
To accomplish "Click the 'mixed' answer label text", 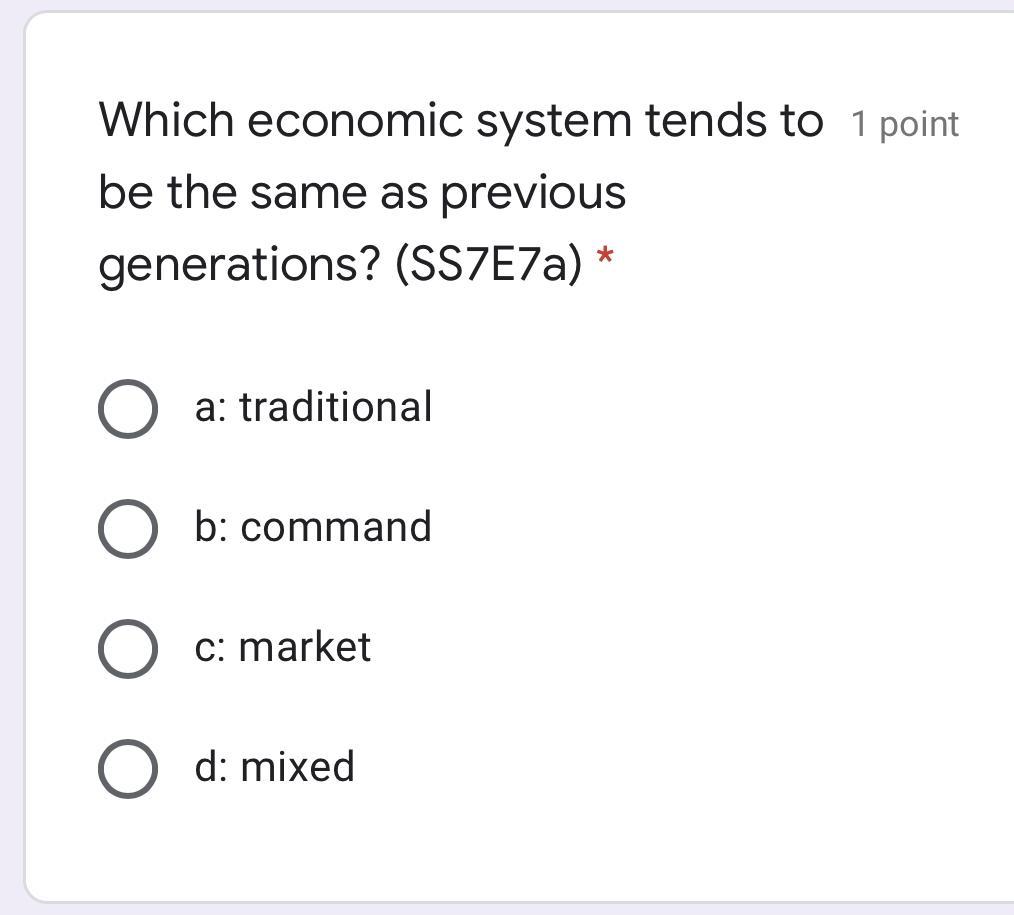I will coord(297,767).
